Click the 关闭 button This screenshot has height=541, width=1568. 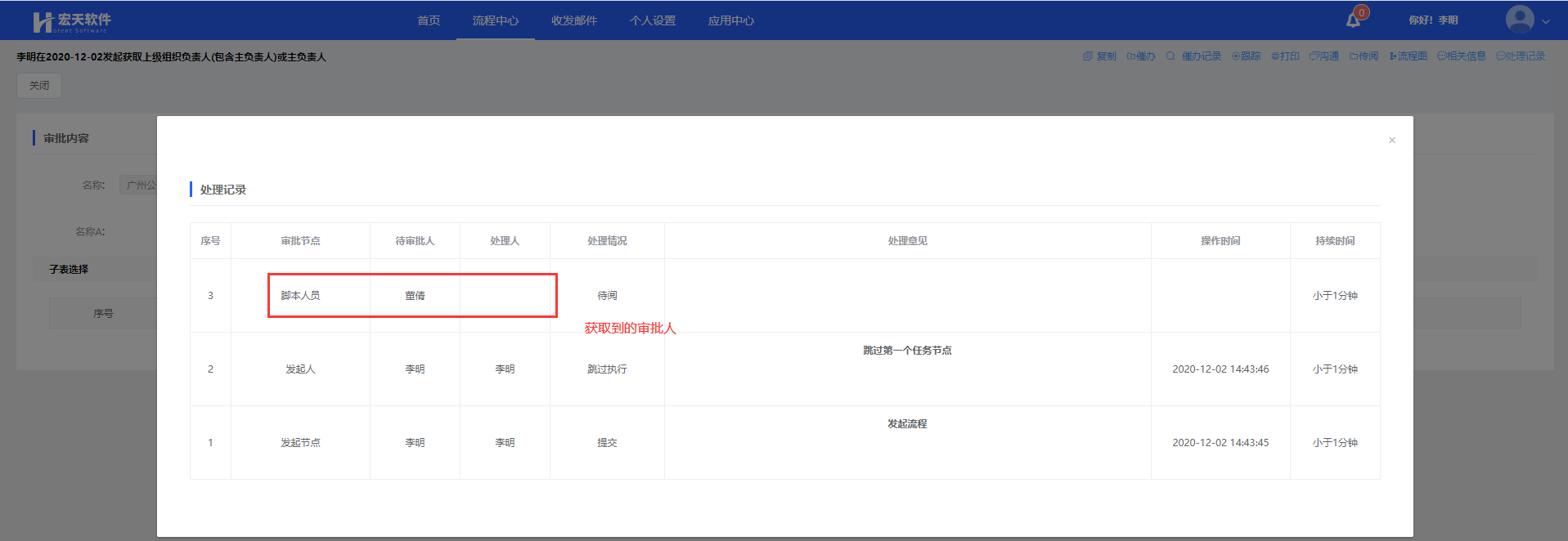(x=39, y=86)
